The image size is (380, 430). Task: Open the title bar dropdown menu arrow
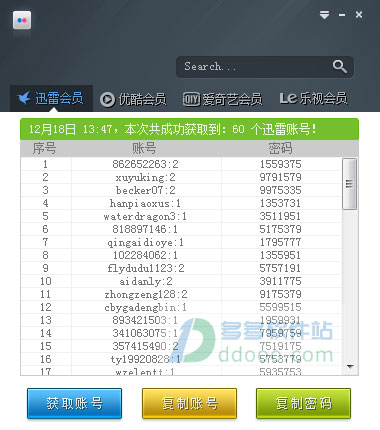point(324,15)
